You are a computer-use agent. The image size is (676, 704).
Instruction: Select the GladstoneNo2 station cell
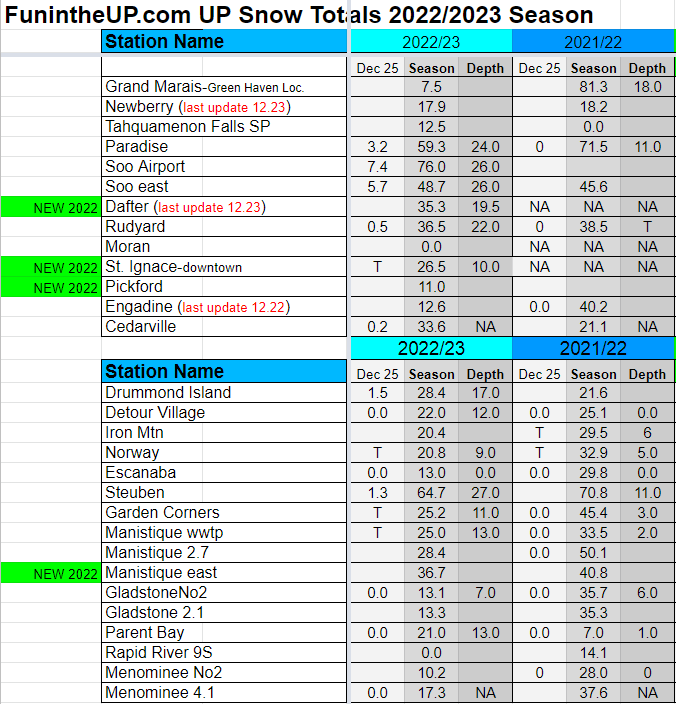[x=224, y=592]
